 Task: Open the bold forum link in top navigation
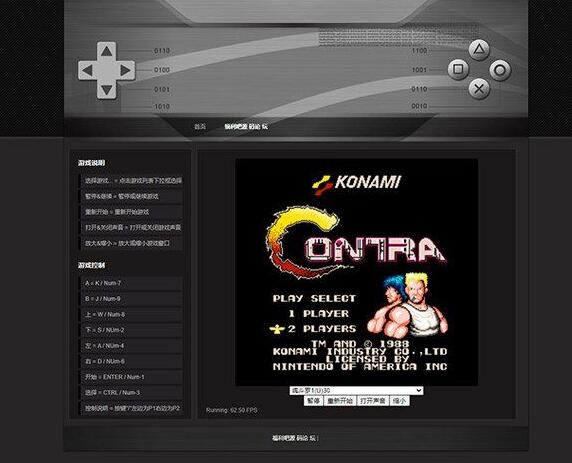pos(246,127)
